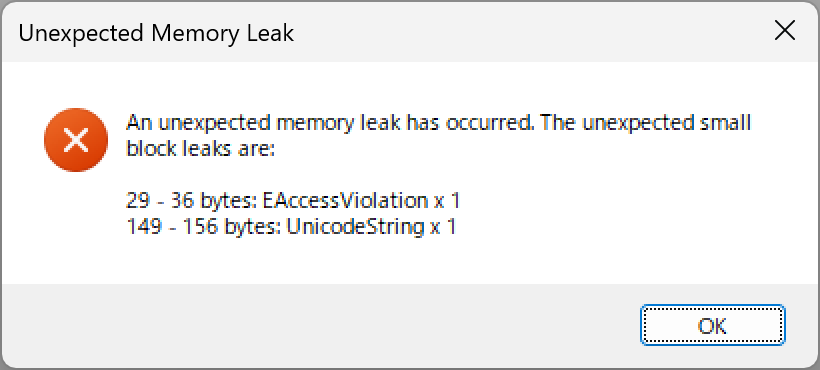Click the 'block leaks are:' line
The image size is (820, 370).
click(200, 149)
